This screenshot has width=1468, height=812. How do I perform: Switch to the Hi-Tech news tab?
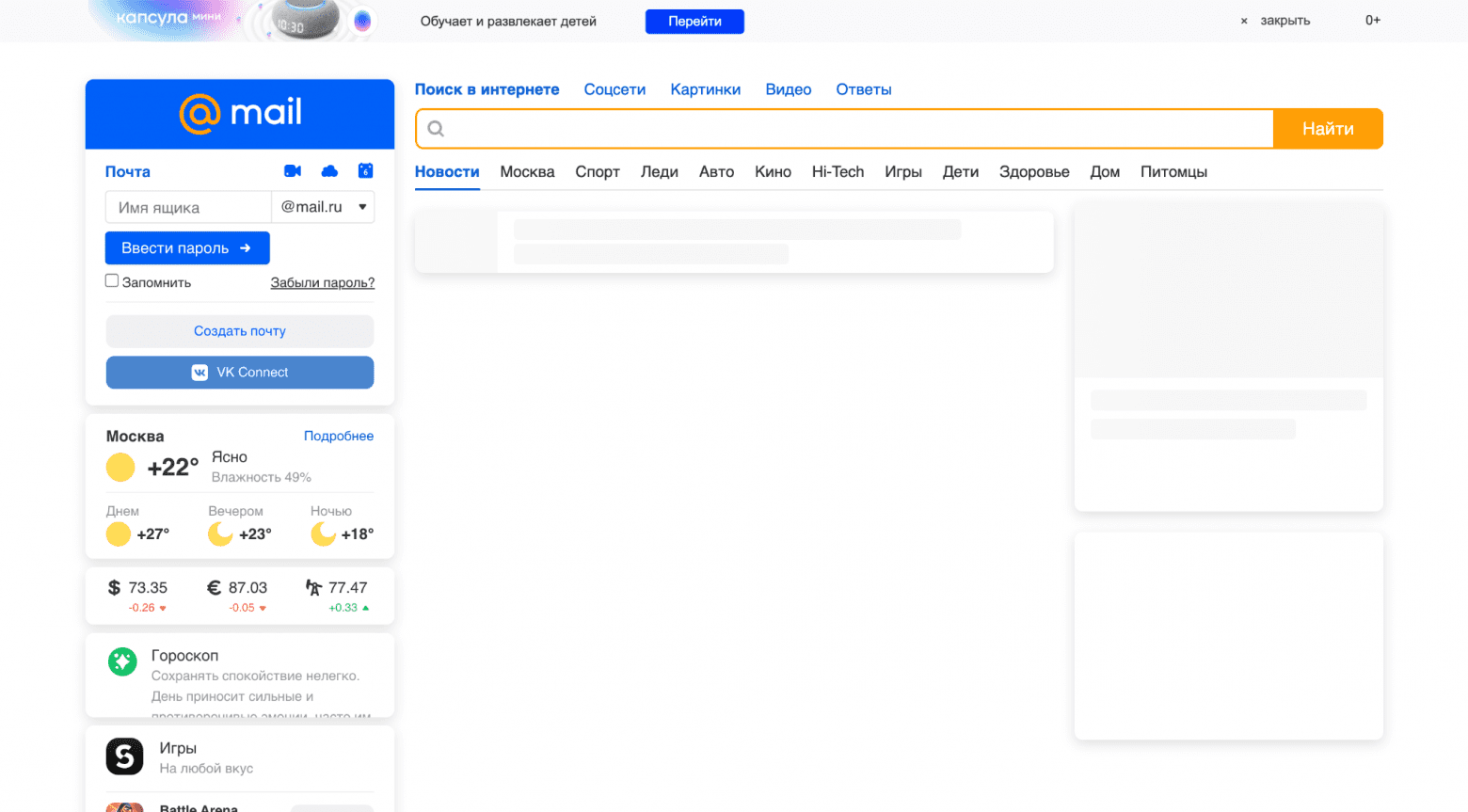(838, 171)
